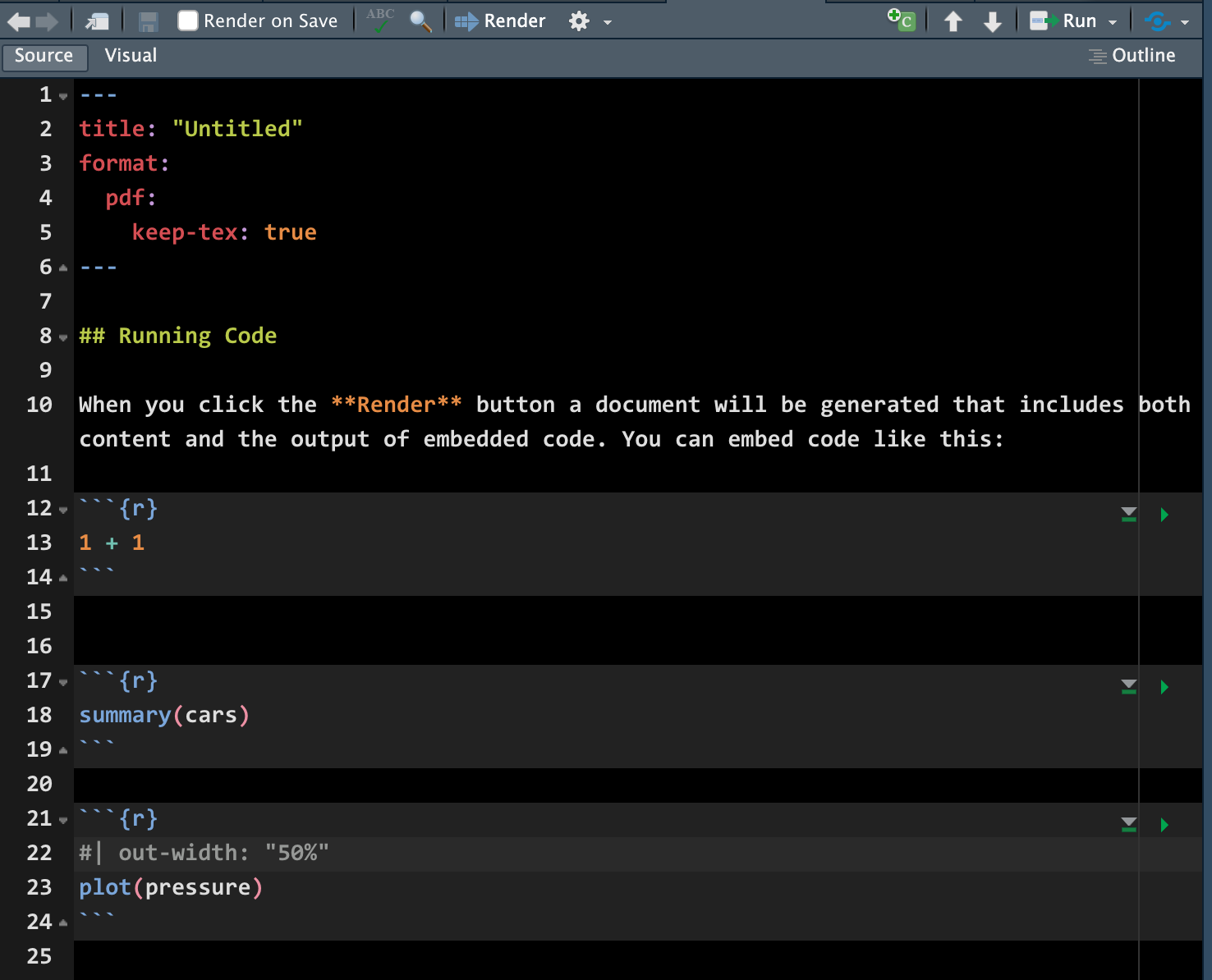1212x980 pixels.
Task: Click the Render button
Action: click(500, 21)
